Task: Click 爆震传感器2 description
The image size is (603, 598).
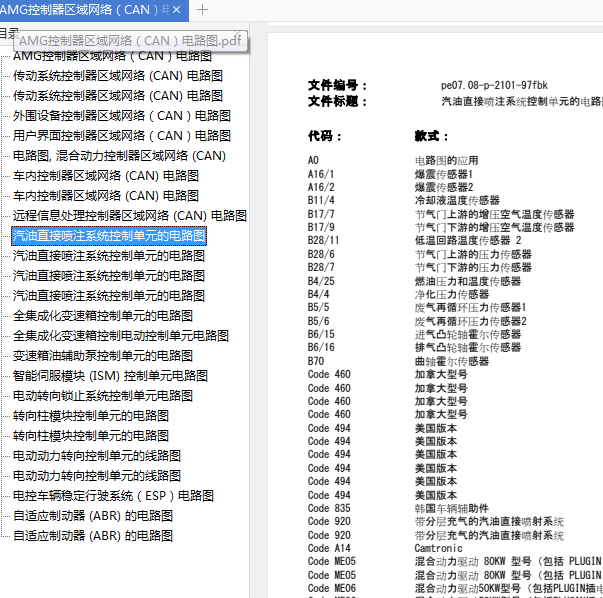Action: tap(444, 187)
